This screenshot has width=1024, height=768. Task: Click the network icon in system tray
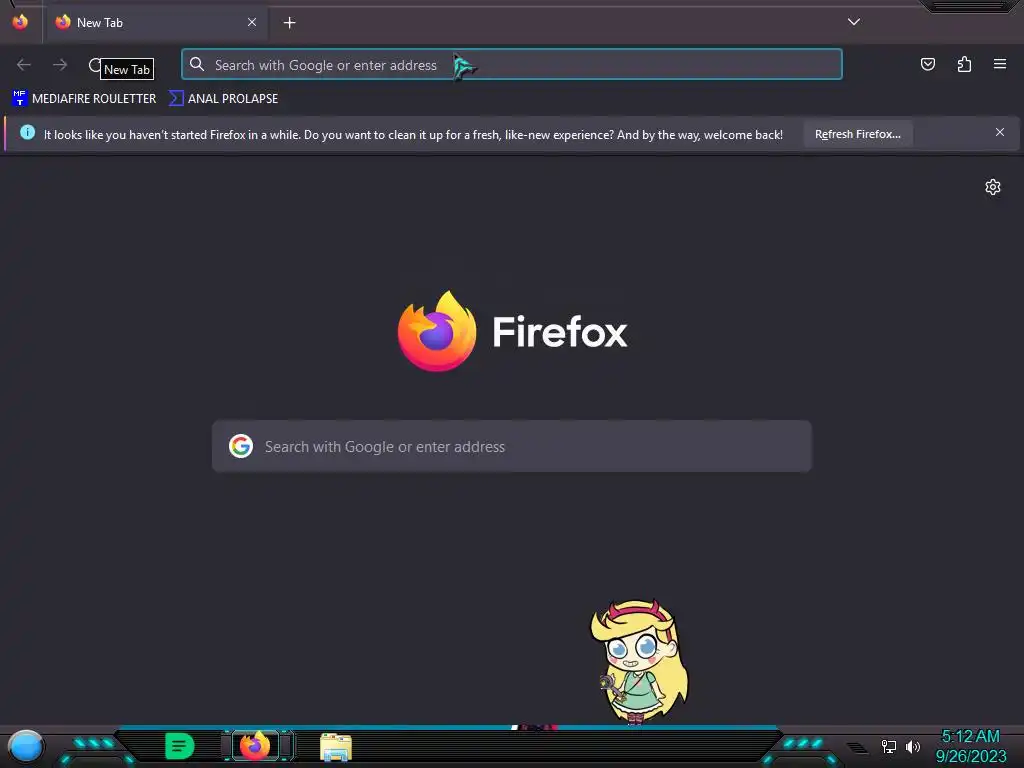(889, 746)
